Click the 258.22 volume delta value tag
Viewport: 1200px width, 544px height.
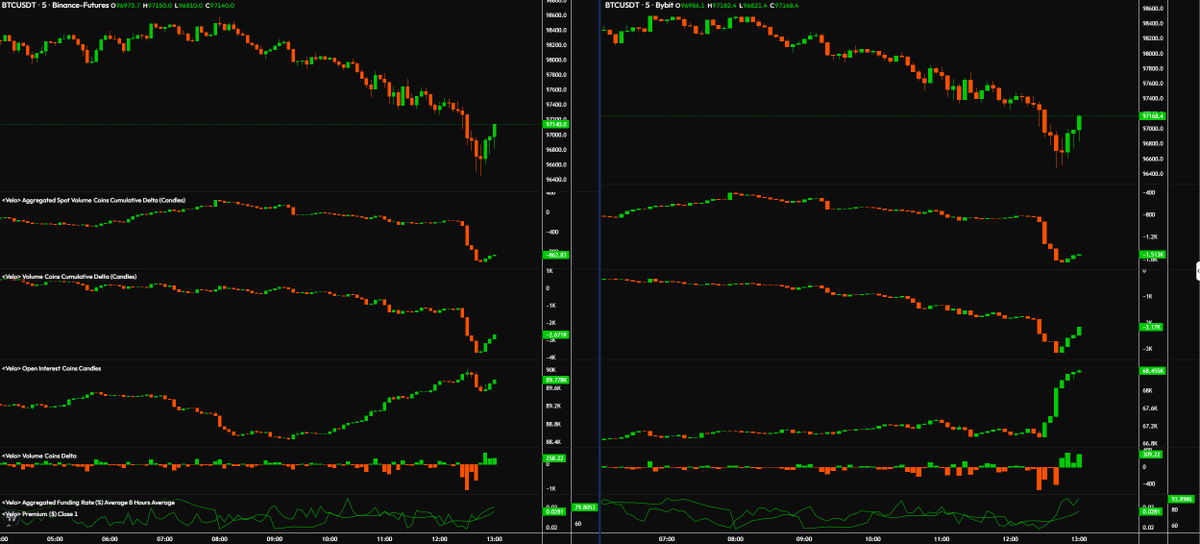[555, 458]
